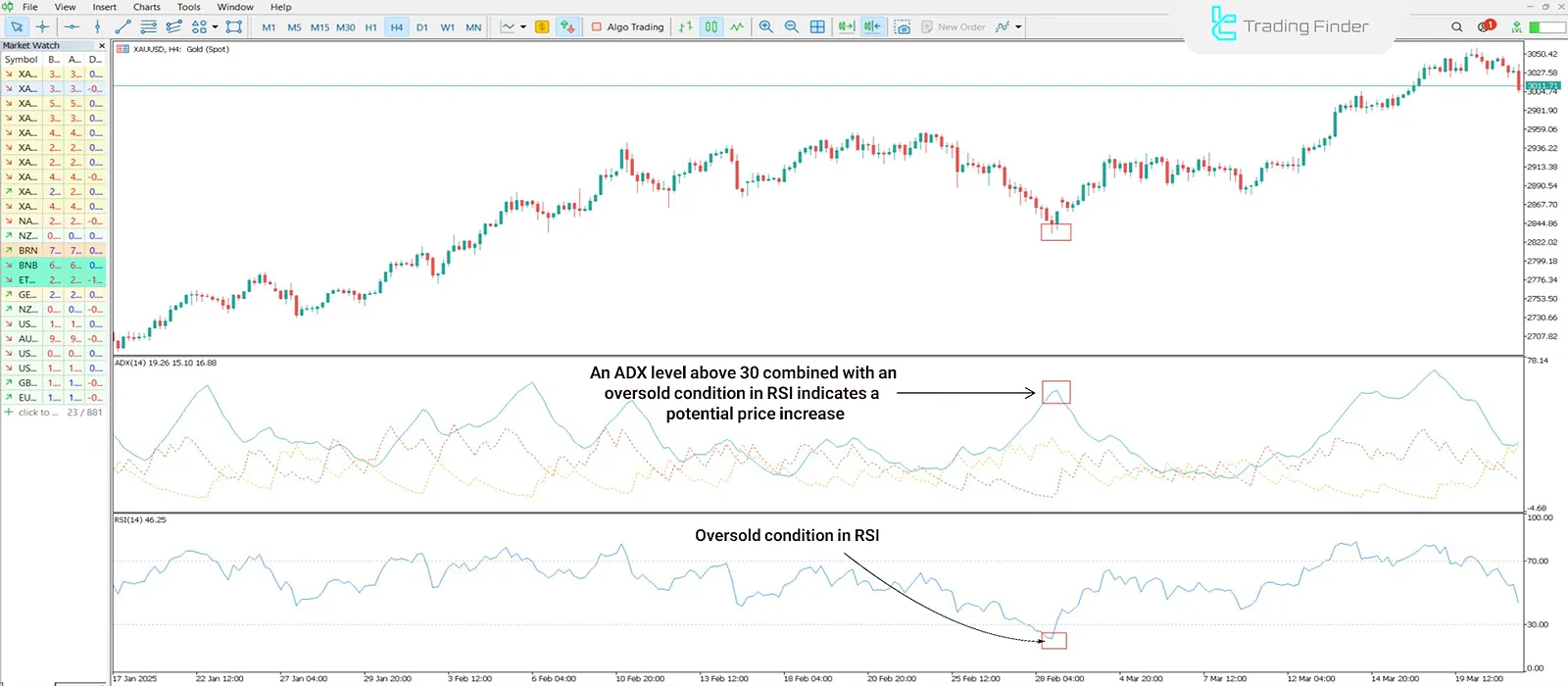Select the W1 timeframe

point(447,27)
